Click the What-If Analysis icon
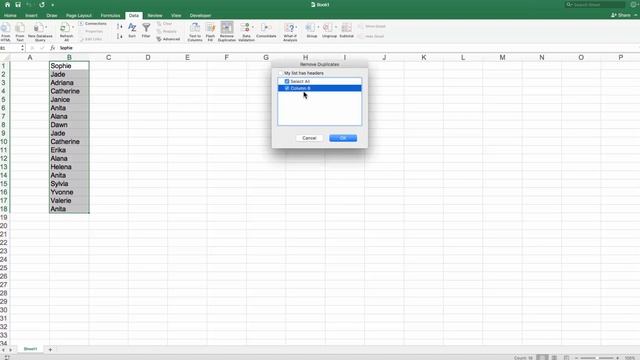640x360 pixels. tap(290, 32)
